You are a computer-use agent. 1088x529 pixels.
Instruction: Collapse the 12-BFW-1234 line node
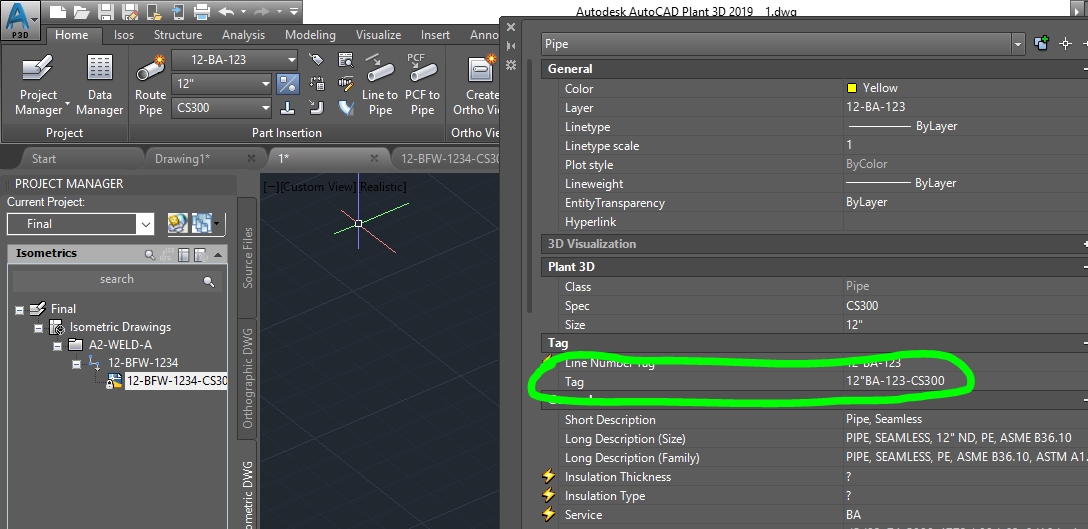pyautogui.click(x=76, y=364)
